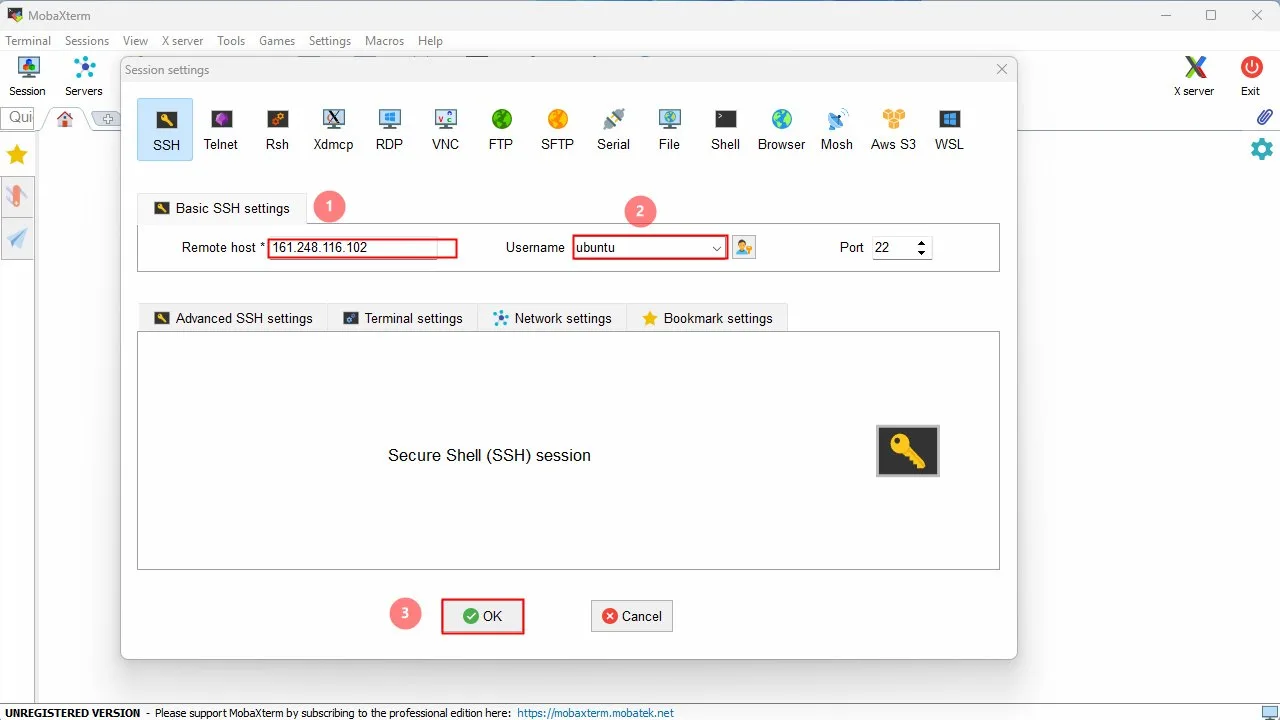This screenshot has width=1280, height=720.
Task: Select the Aws S3 session icon
Action: point(893,130)
